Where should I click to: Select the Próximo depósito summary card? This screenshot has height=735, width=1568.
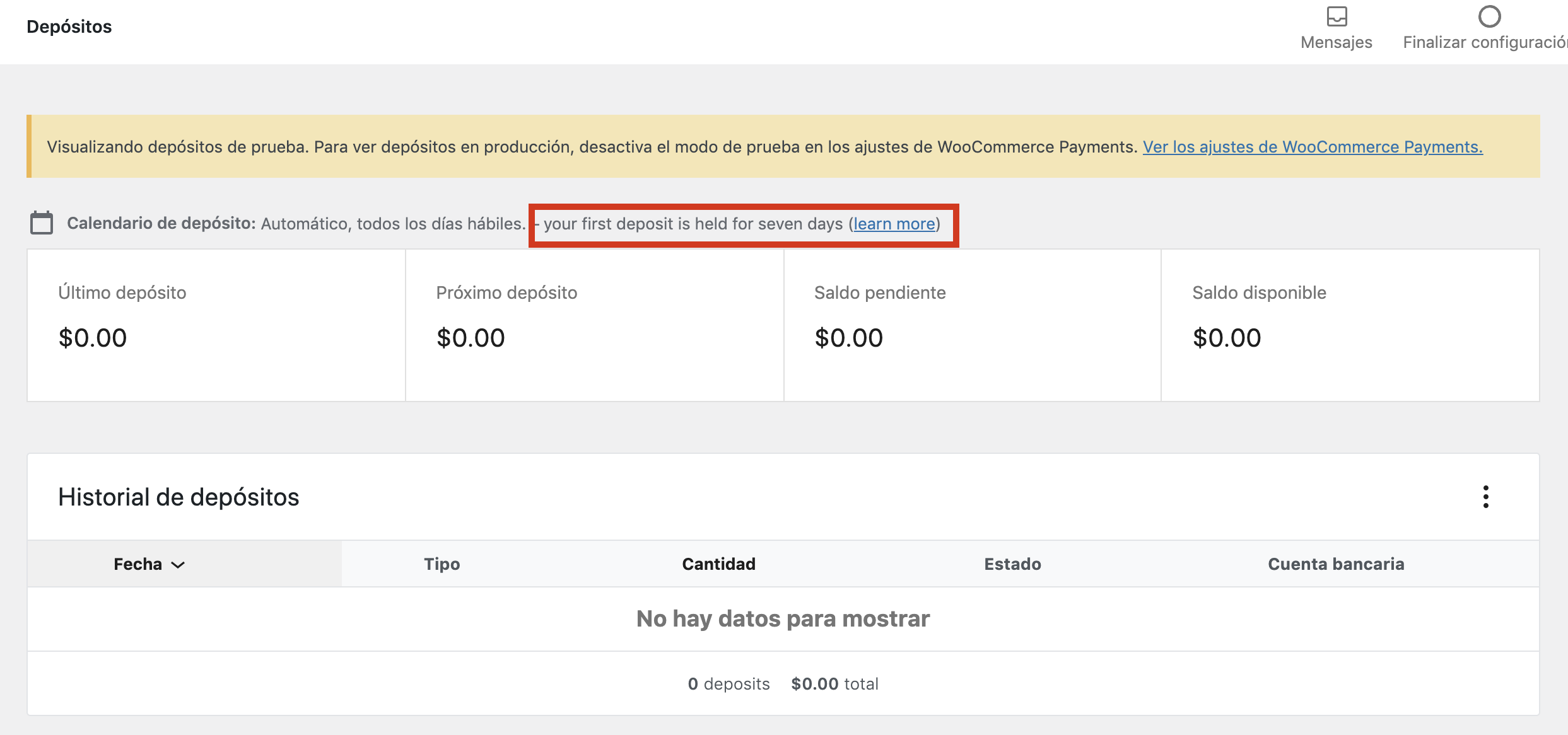pyautogui.click(x=593, y=325)
